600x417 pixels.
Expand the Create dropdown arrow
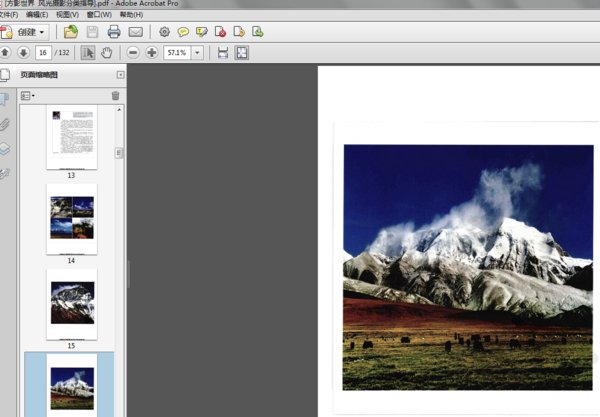pyautogui.click(x=42, y=33)
